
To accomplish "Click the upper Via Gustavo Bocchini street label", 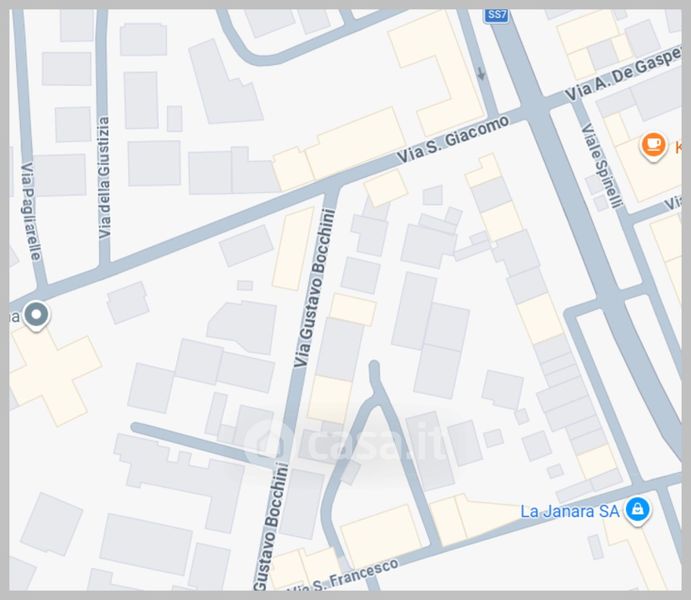I will (x=314, y=289).
